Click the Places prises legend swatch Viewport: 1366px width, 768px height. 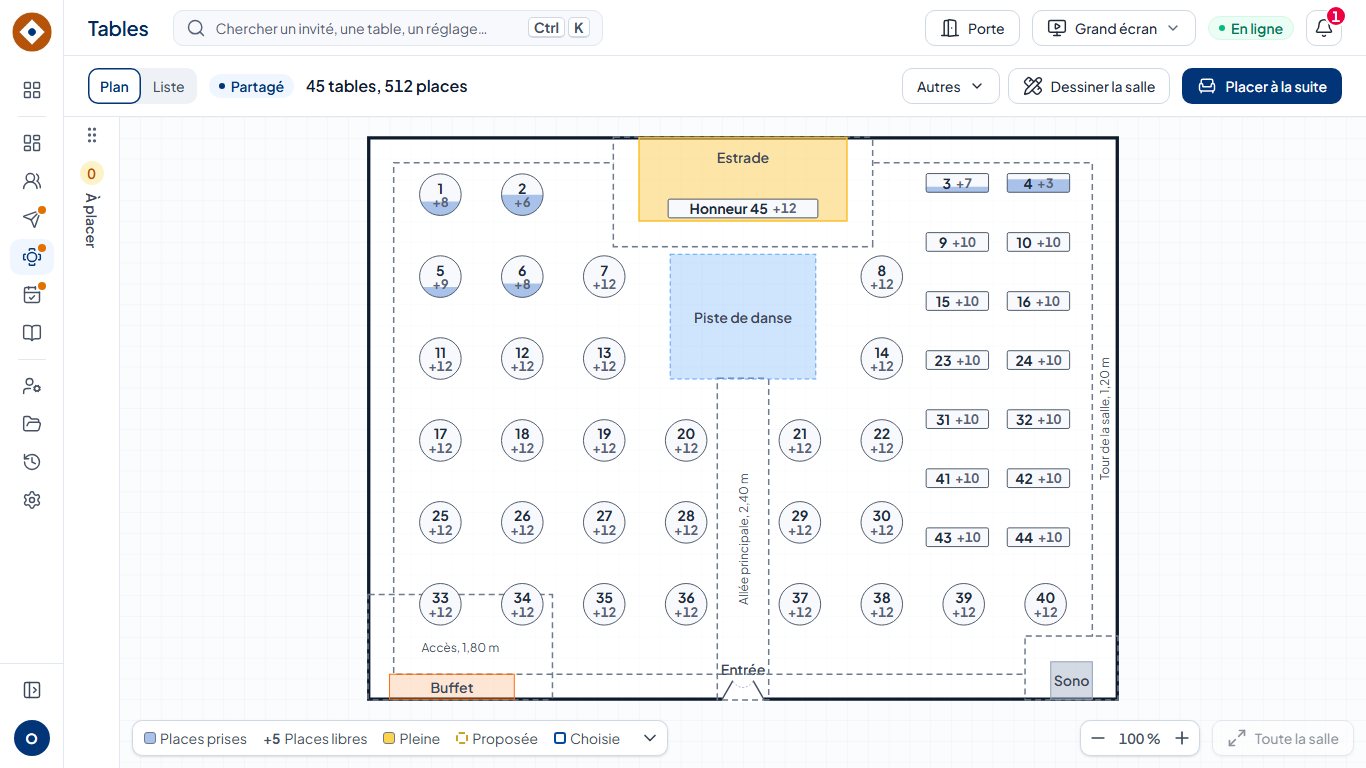click(x=150, y=739)
